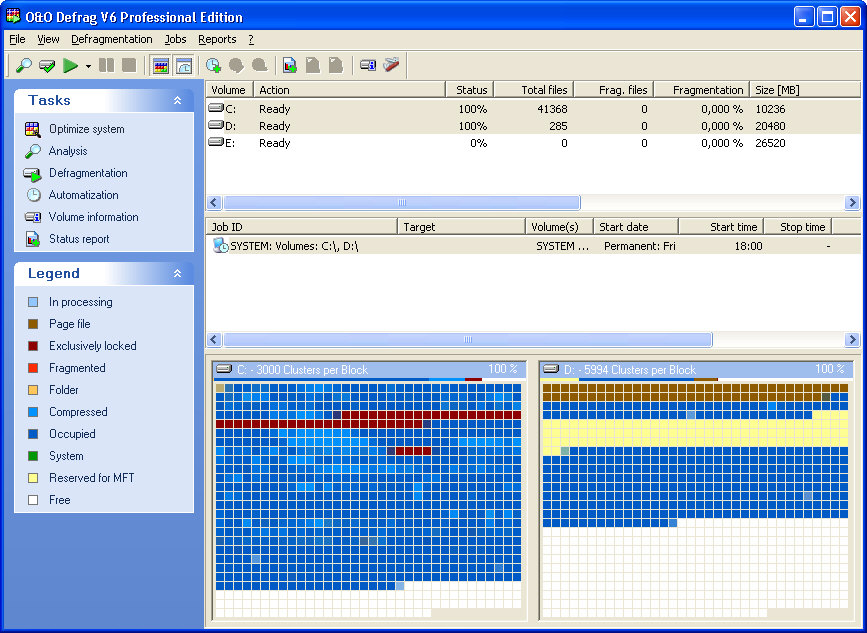Open volume information toolbar icon

pyautogui.click(x=368, y=65)
